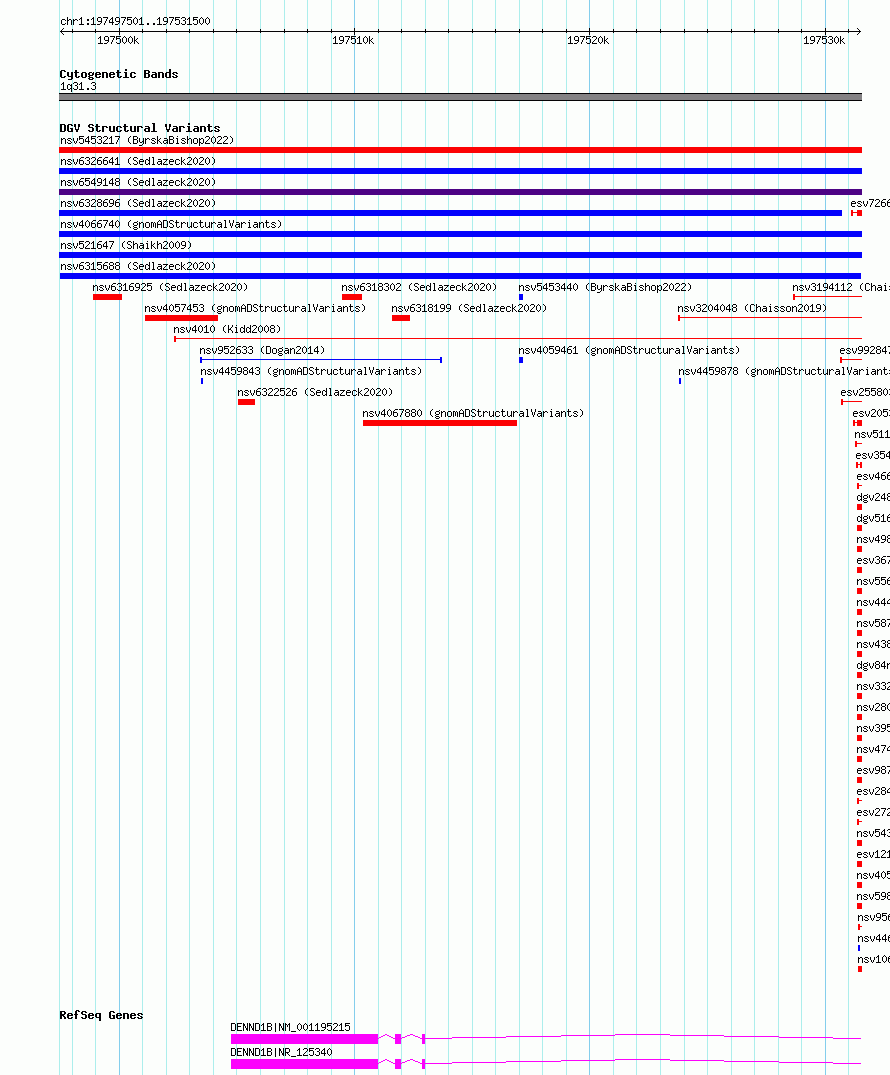Screen dimensions: 890x1075
Task: Click the red nsv4067880 variant bar
Action: coord(440,423)
